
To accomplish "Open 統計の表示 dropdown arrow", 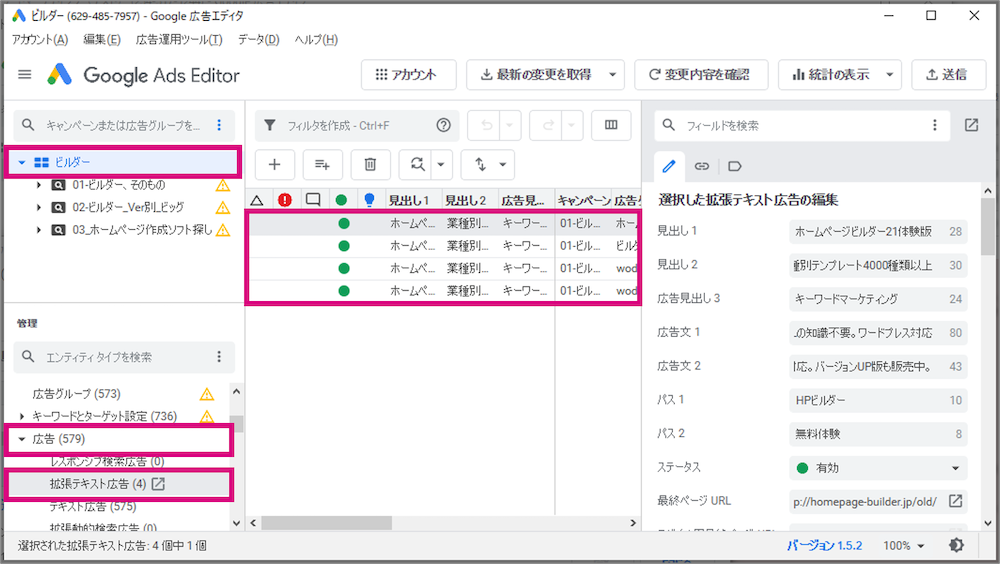I will click(890, 75).
